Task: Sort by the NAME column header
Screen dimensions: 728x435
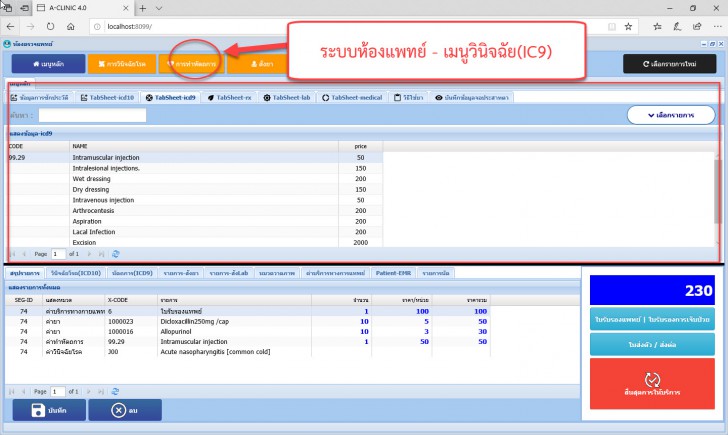Action: click(x=204, y=146)
